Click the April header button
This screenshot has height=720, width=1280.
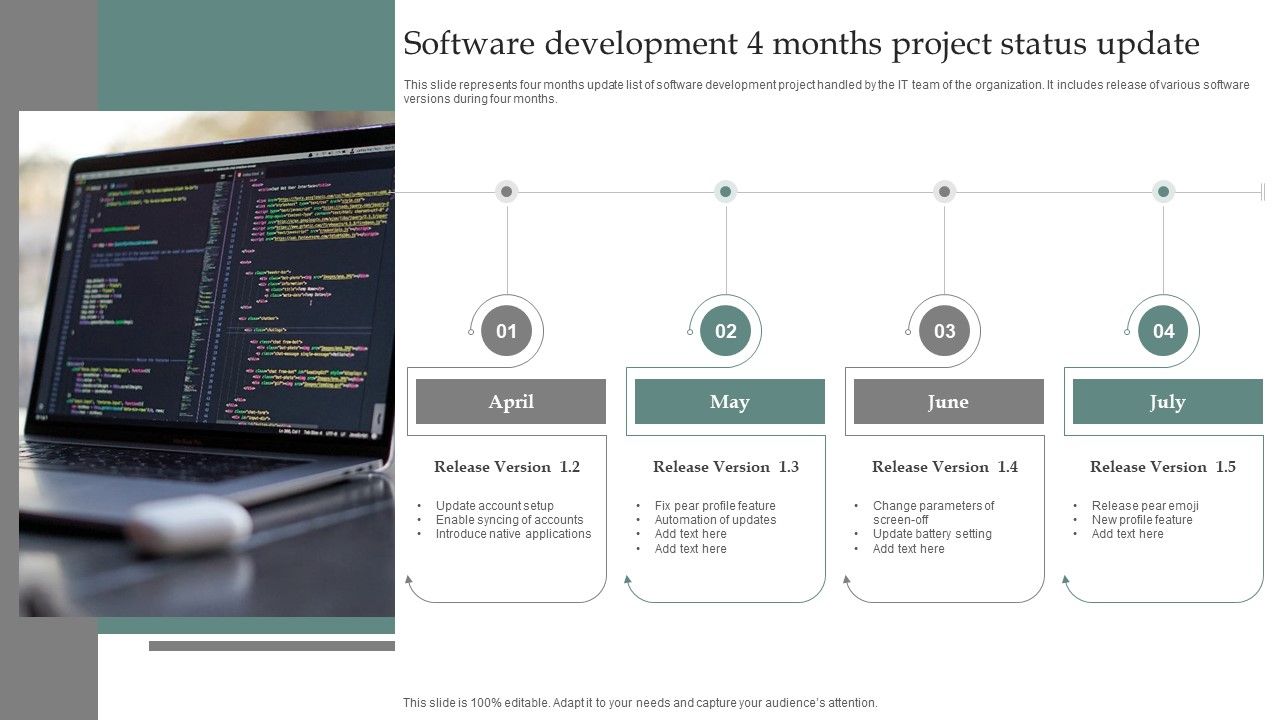tap(511, 401)
